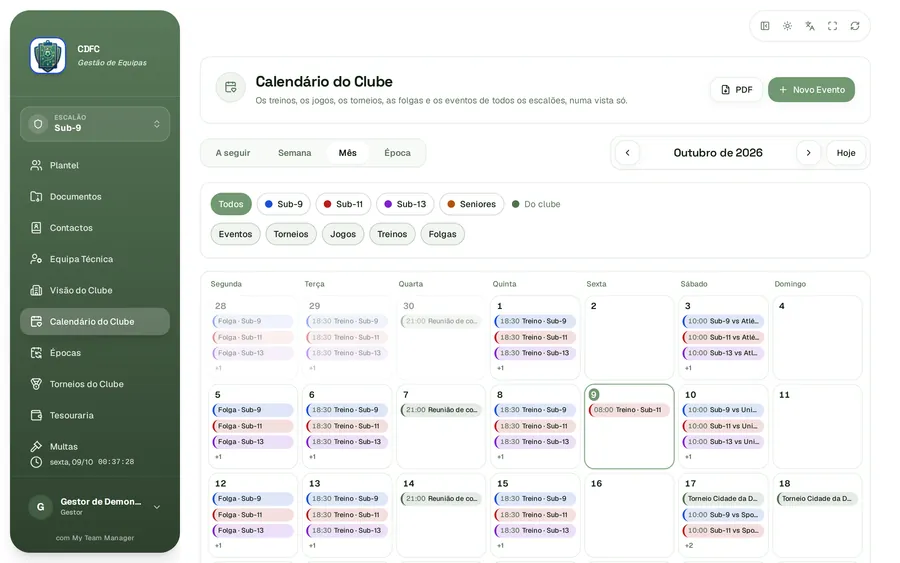Open the Torneios do Clube medal icon
This screenshot has height=563, width=900.
coord(36,384)
